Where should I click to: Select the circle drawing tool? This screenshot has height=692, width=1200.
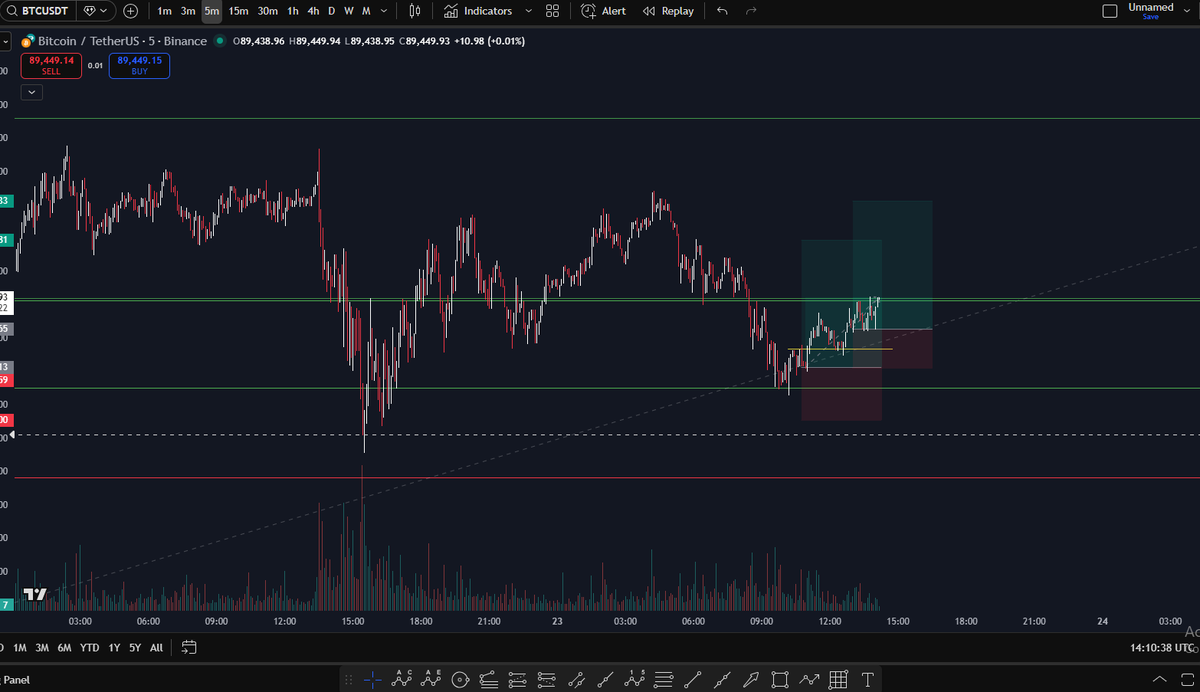461,680
